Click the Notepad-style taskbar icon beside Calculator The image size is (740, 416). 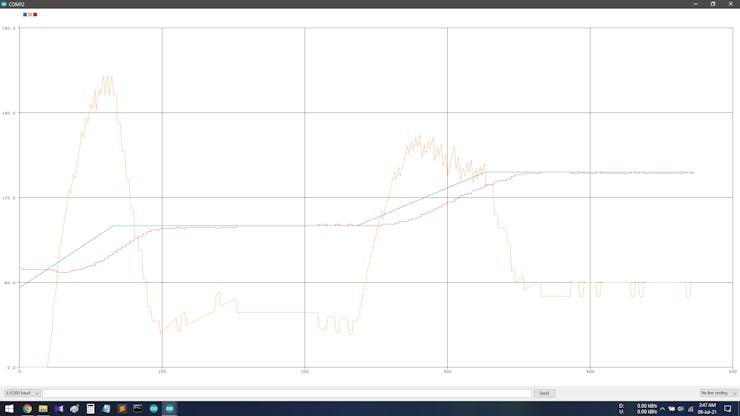(x=106, y=408)
